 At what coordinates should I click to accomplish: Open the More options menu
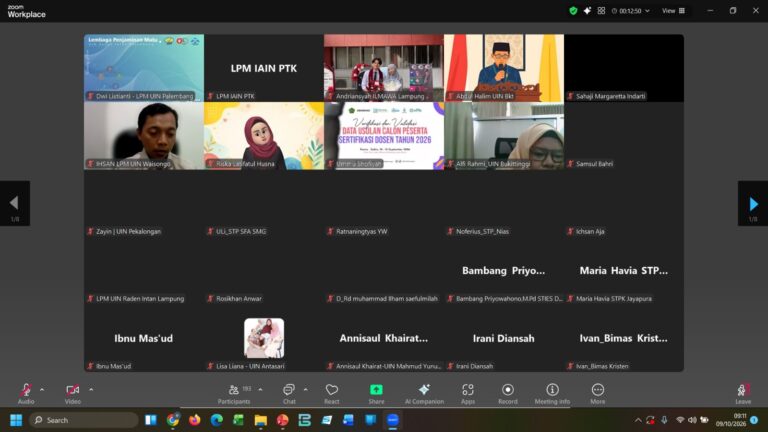598,394
